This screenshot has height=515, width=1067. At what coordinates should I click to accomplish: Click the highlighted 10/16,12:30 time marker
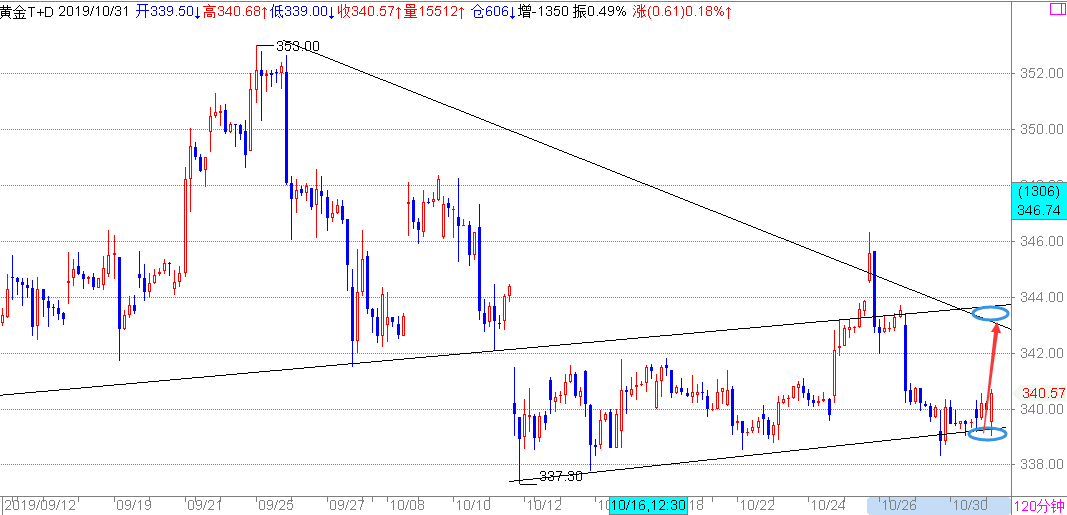click(649, 505)
